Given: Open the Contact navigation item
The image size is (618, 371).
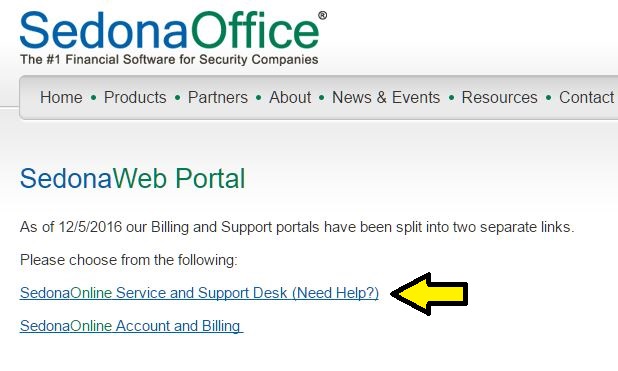Looking at the screenshot, I should [586, 97].
